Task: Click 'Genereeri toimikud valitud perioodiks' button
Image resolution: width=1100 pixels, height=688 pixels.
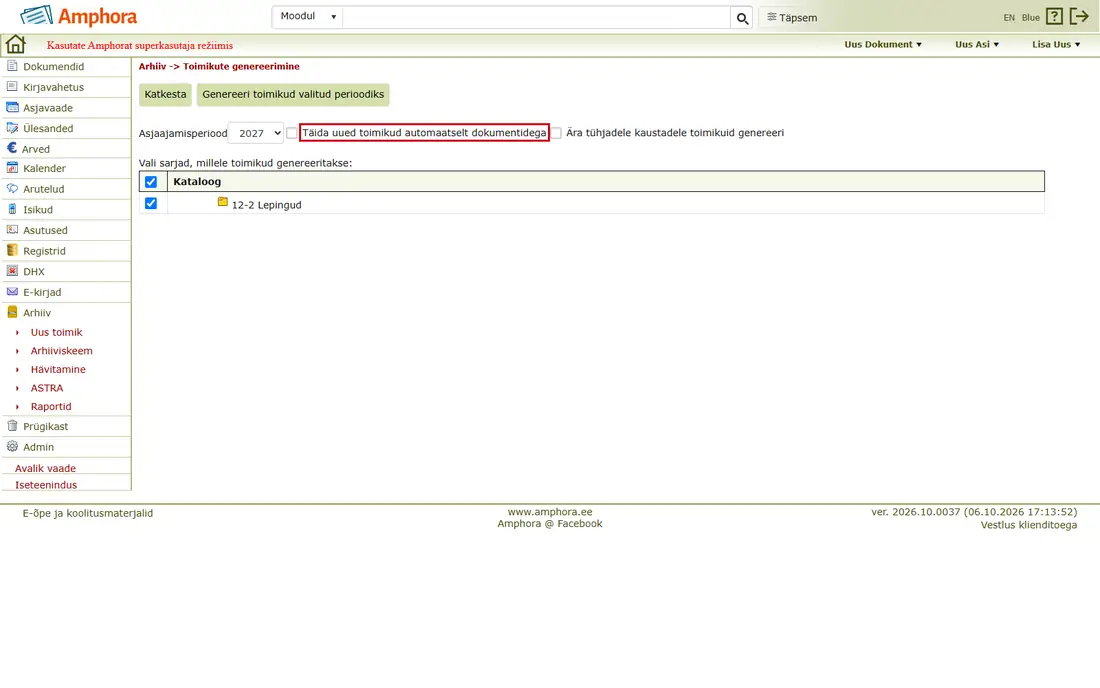Action: 293,95
